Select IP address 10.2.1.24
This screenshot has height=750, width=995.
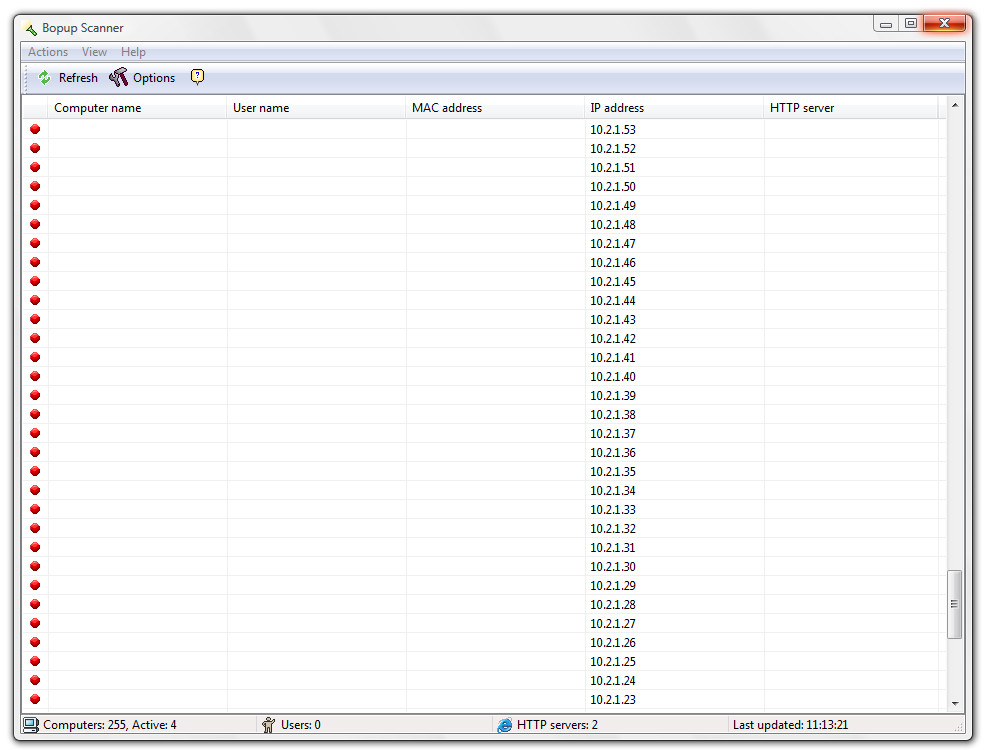click(x=612, y=681)
